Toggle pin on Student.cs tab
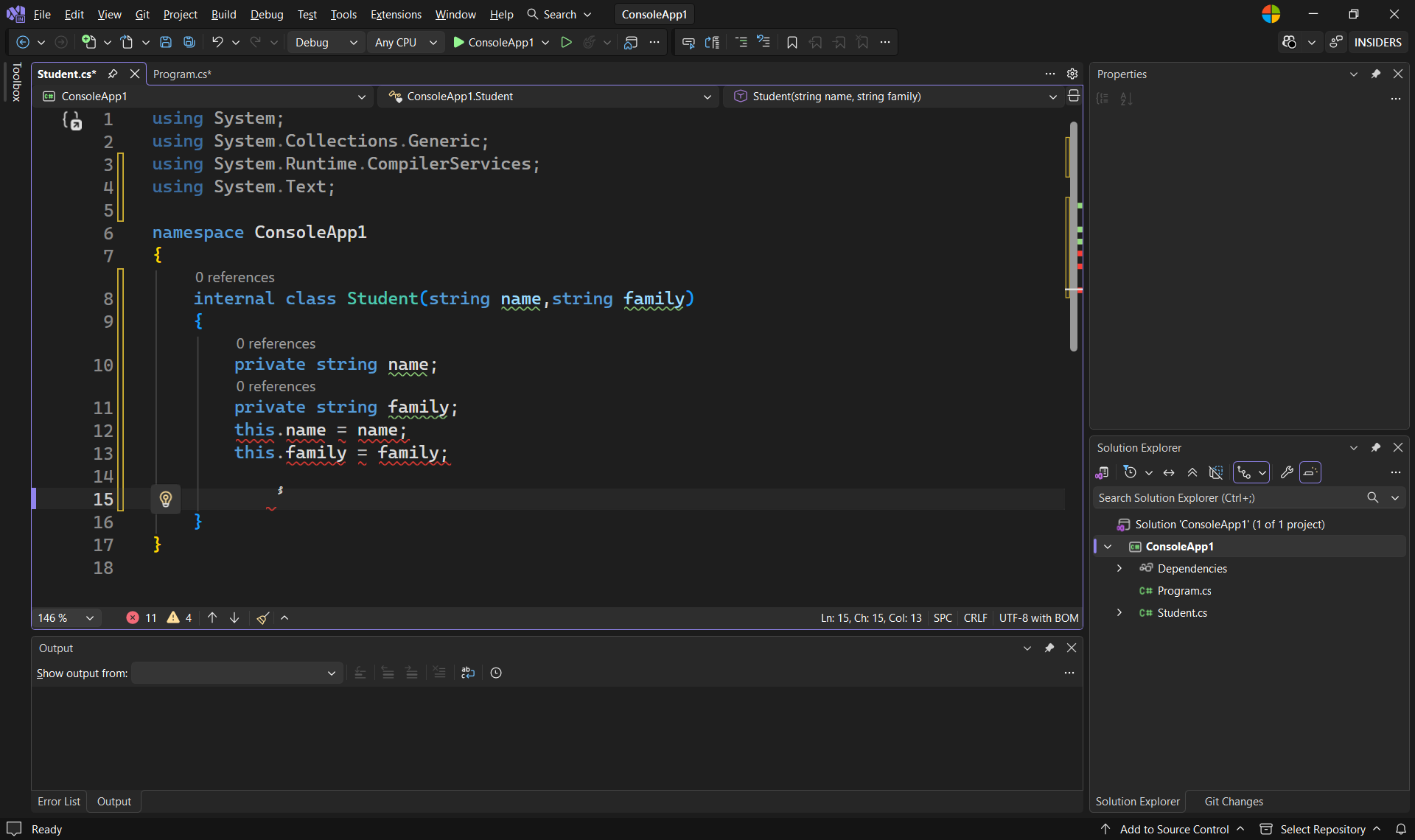 click(113, 74)
